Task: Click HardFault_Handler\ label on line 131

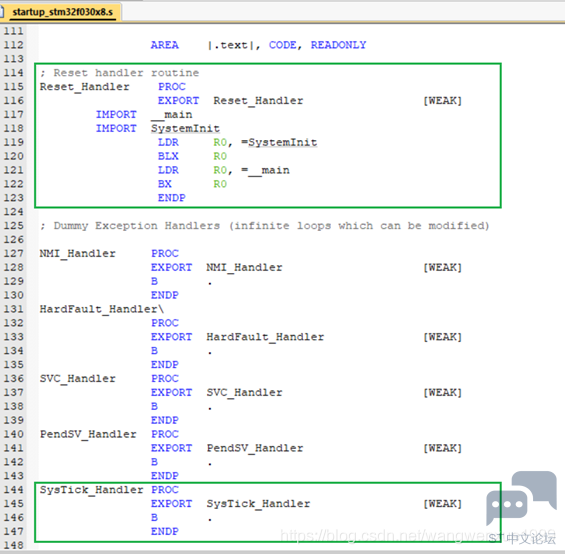Action: (102, 309)
